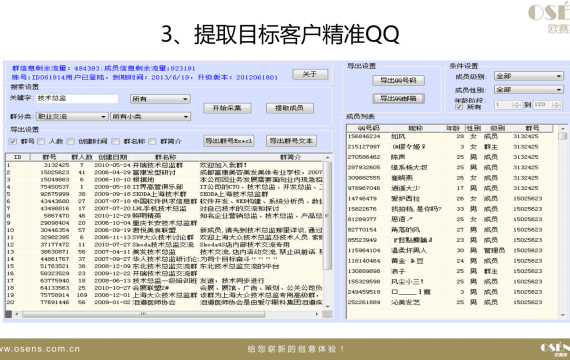Sort group list by 群名称 column header
This screenshot has width=570, height=360.
(x=165, y=157)
